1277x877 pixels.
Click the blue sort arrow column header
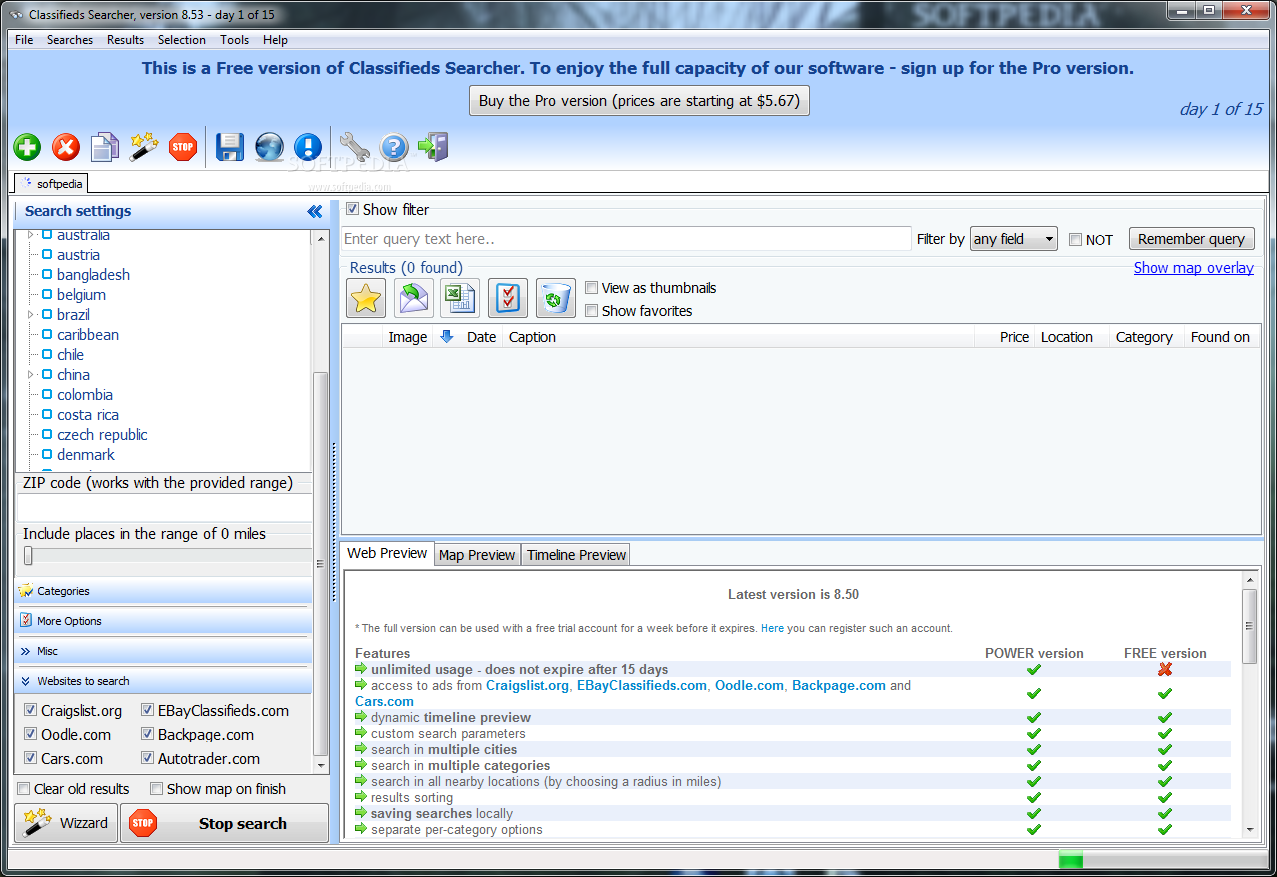[447, 337]
